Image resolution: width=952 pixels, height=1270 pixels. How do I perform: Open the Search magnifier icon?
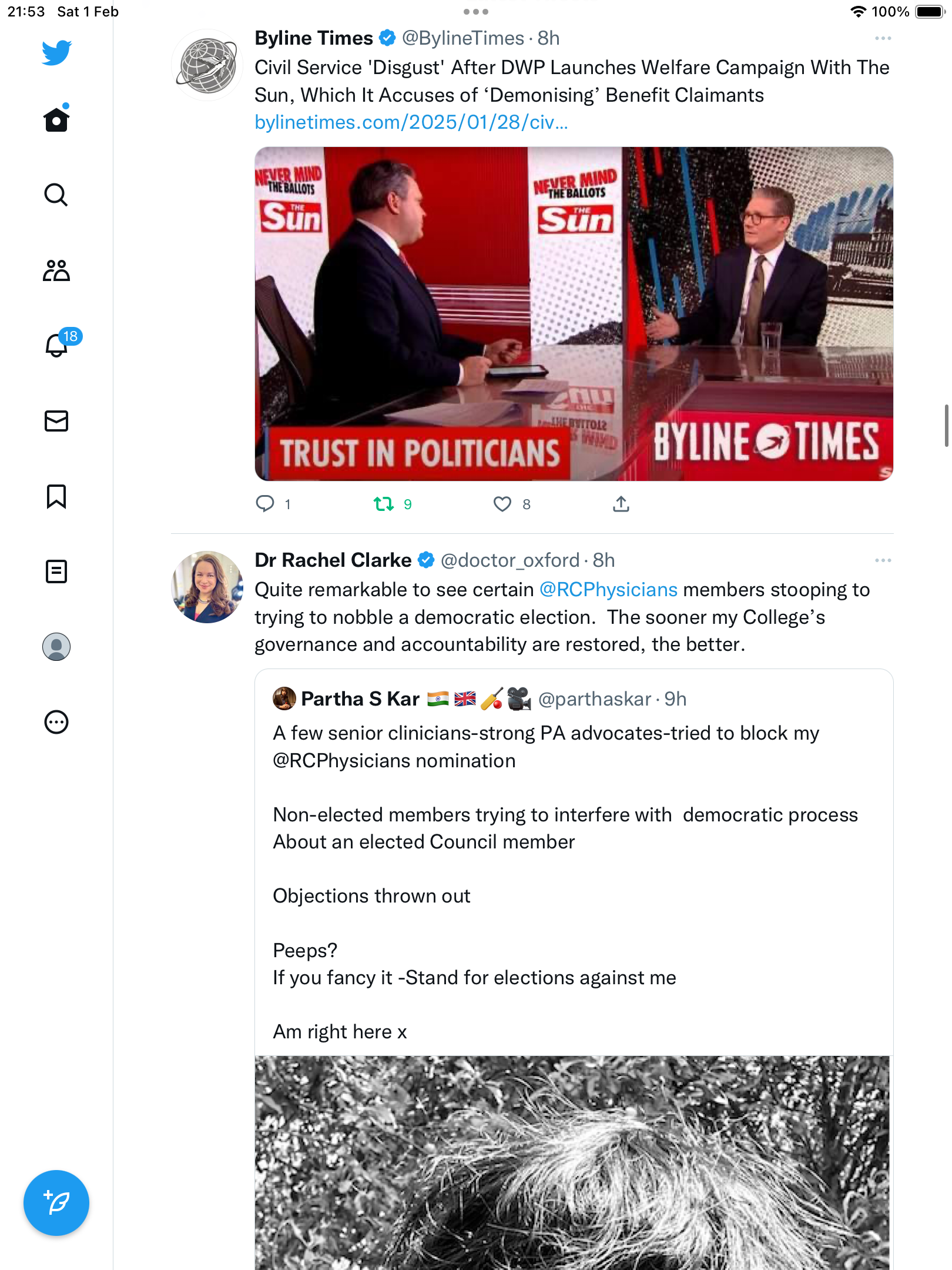click(56, 195)
